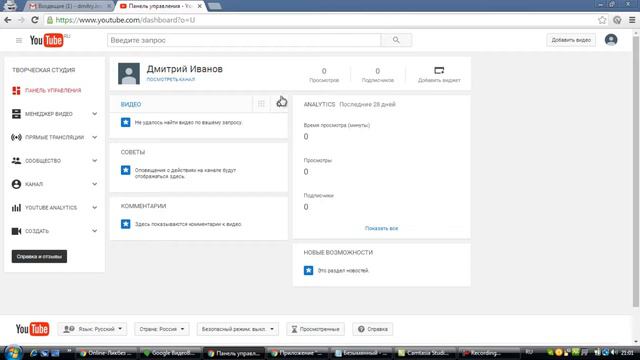Click the extension icon beside the bookmark star
Viewport: 640px width, 360px height.
(617, 20)
